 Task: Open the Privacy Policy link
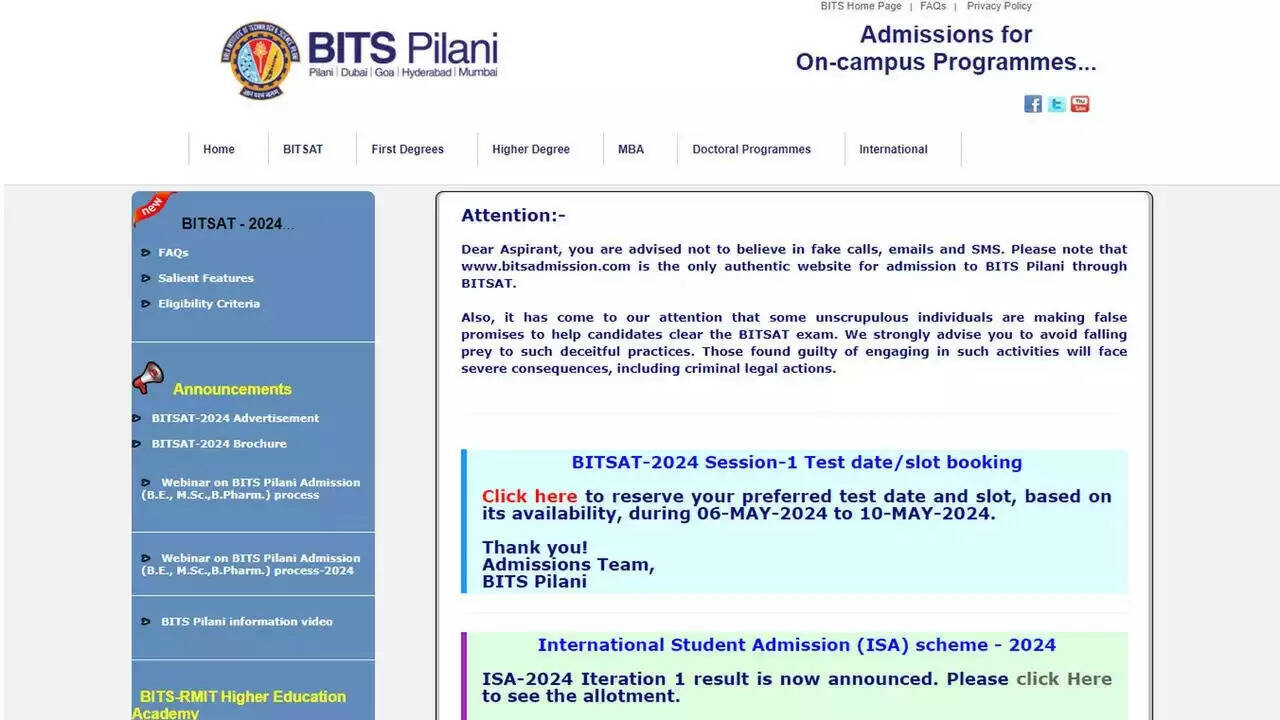point(999,6)
